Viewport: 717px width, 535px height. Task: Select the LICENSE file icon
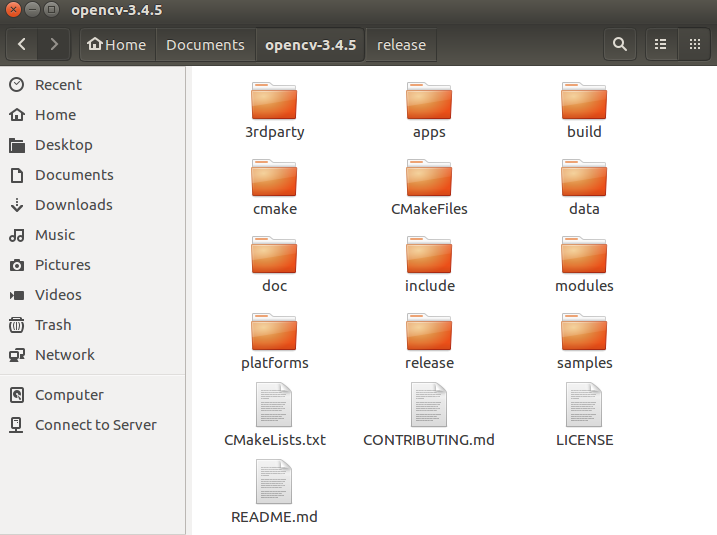[584, 405]
